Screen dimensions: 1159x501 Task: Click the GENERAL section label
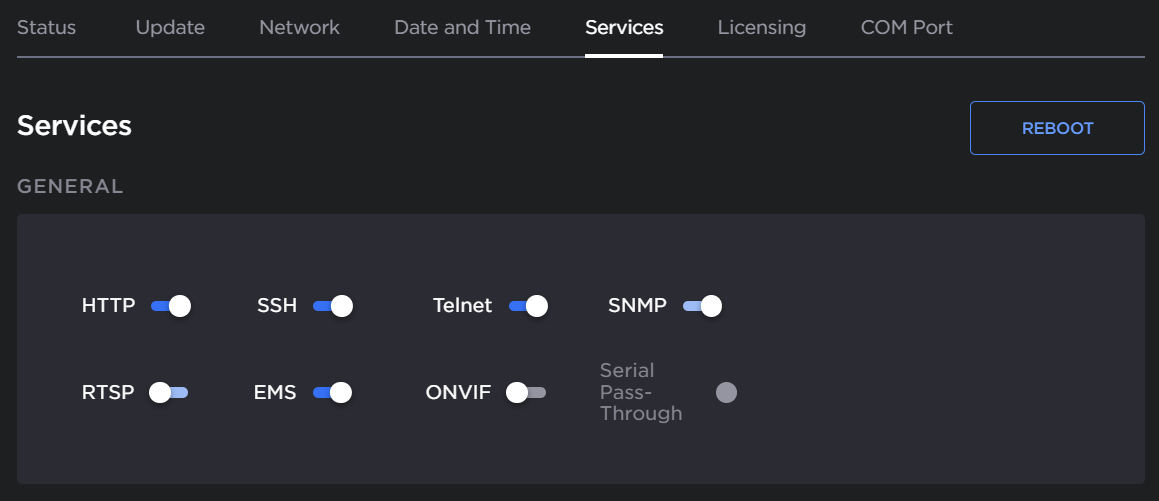(70, 186)
